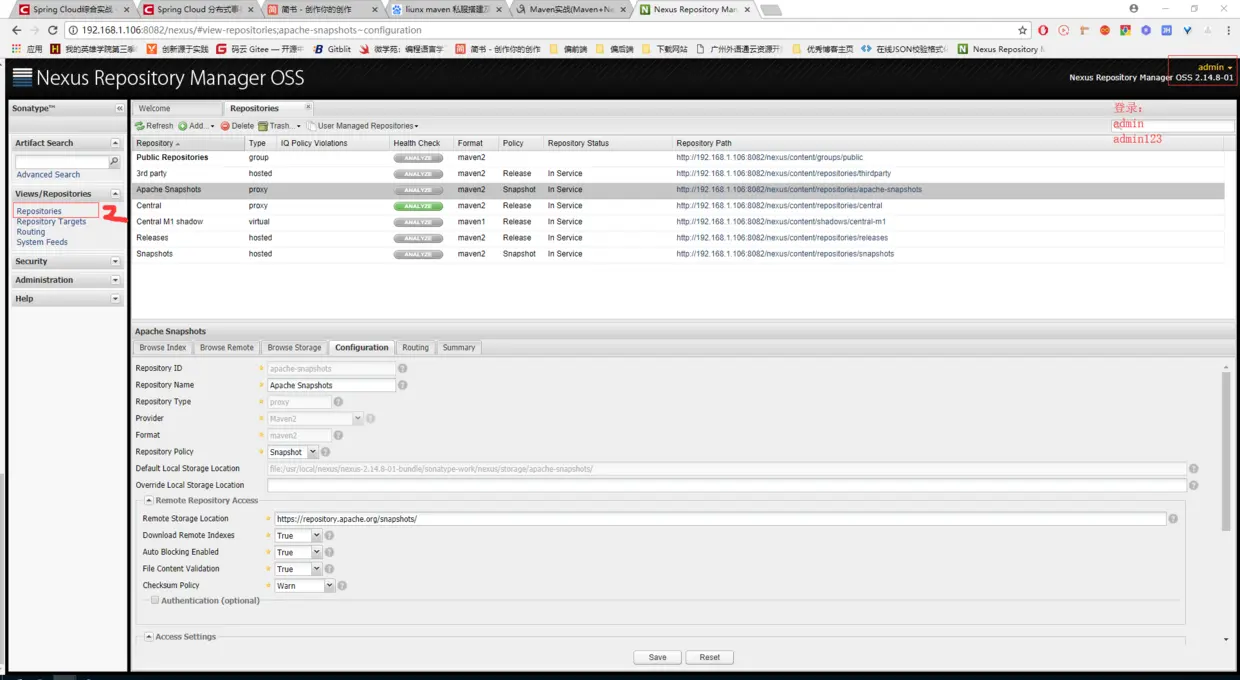
Task: Open the Repositories link in sidebar
Action: [x=39, y=211]
